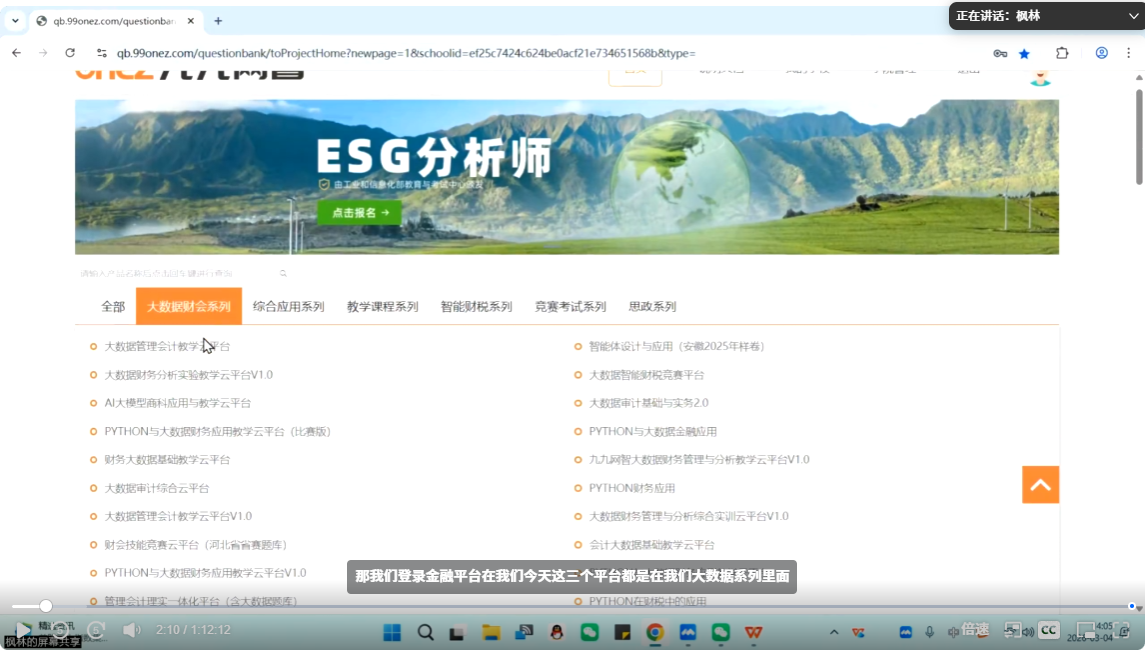1145x650 pixels.
Task: Click the bookmark star icon
Action: (1024, 53)
